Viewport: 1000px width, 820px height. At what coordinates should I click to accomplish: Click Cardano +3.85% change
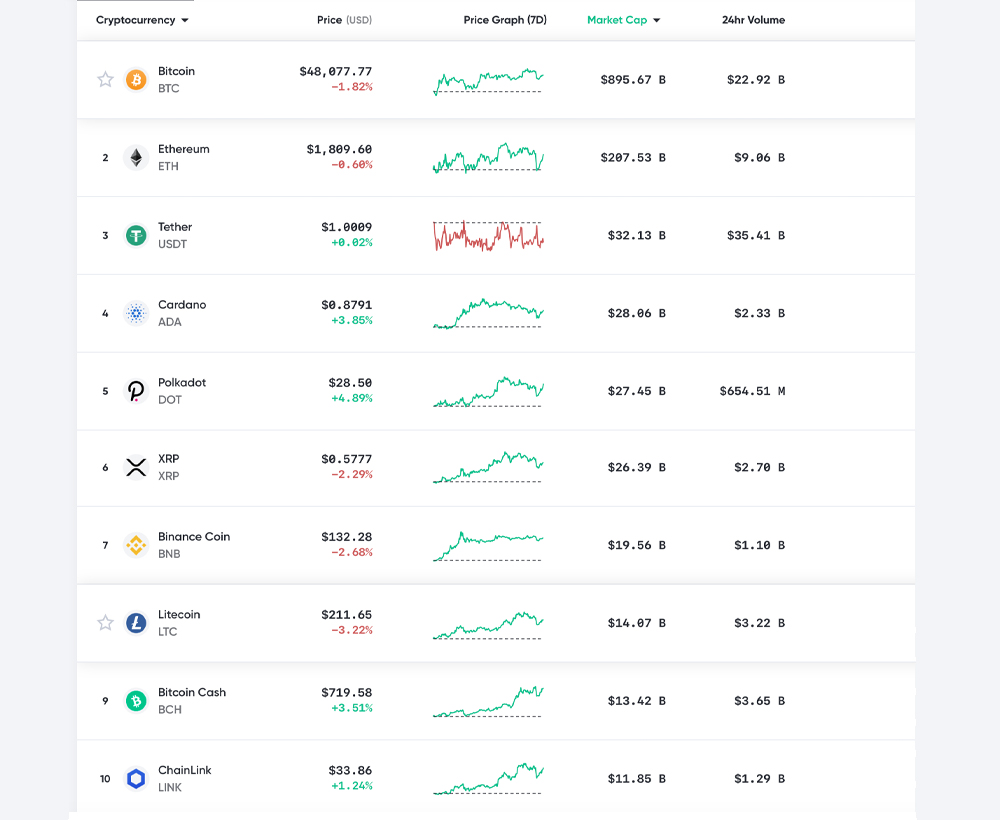point(352,320)
